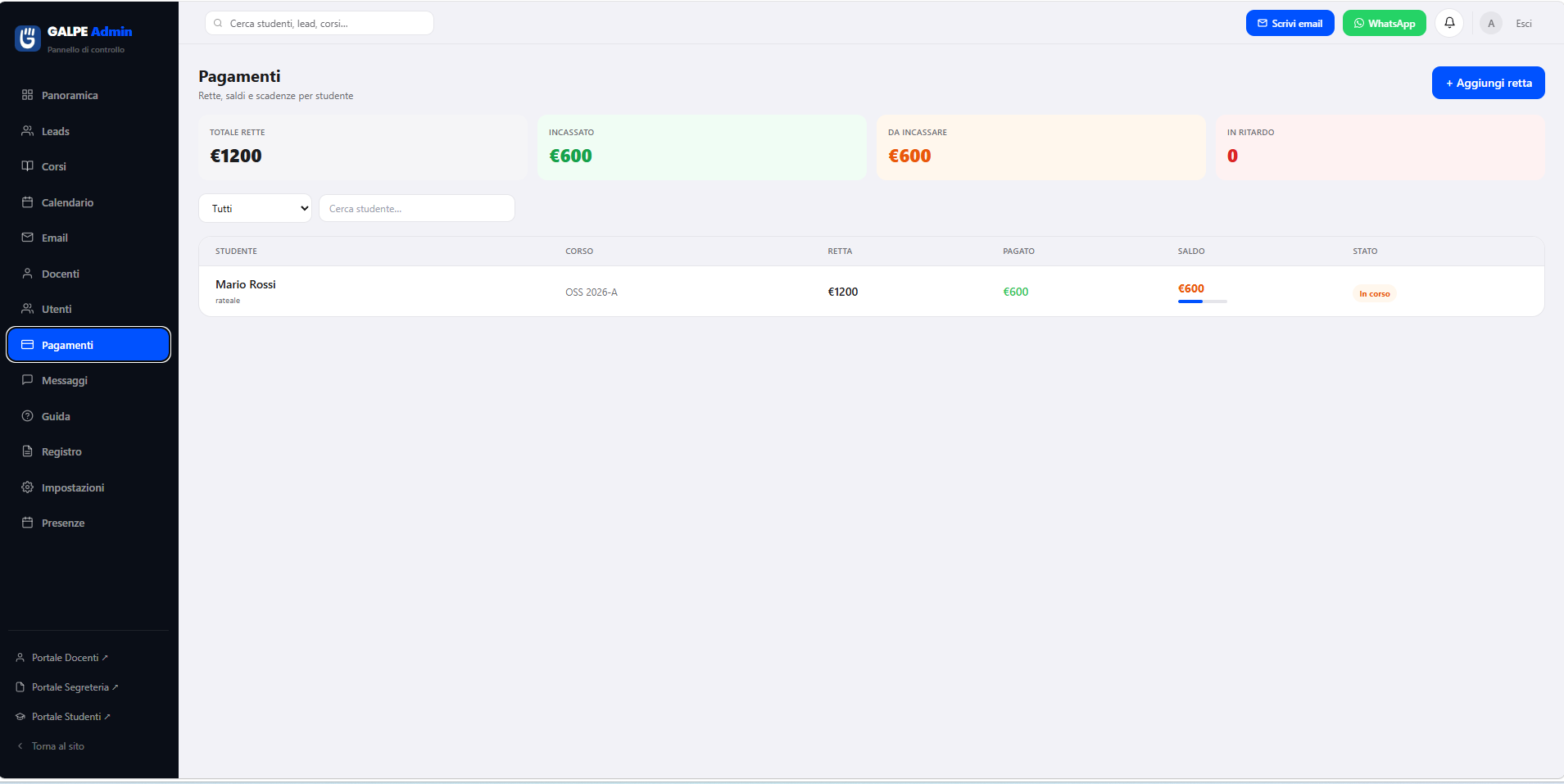This screenshot has height=784, width=1564.
Task: Open Impostazioni via its gear icon
Action: click(x=27, y=487)
